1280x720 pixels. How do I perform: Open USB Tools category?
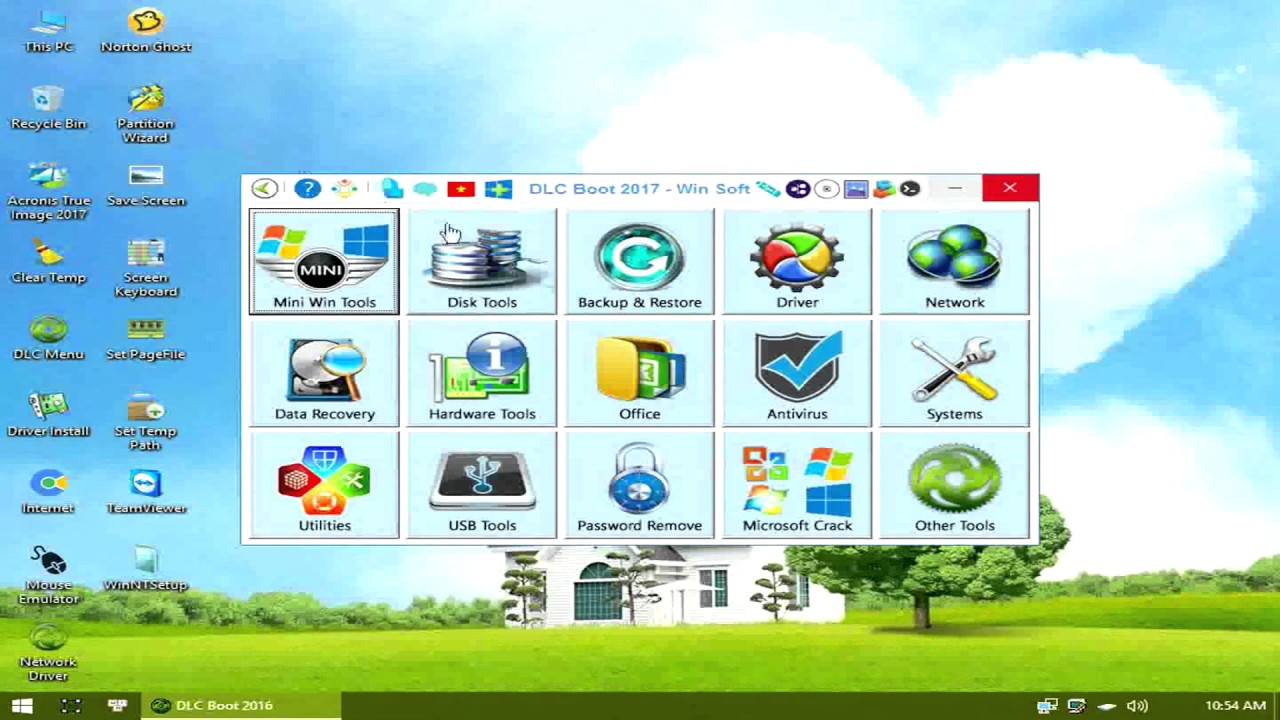[x=482, y=486]
